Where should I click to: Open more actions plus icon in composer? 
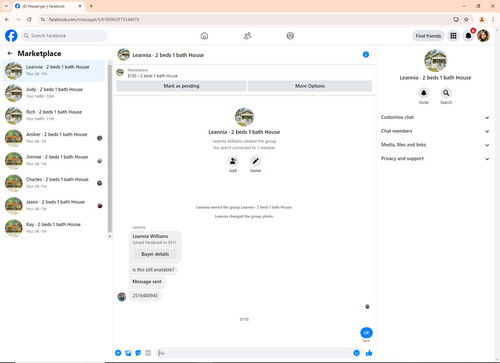(x=118, y=353)
